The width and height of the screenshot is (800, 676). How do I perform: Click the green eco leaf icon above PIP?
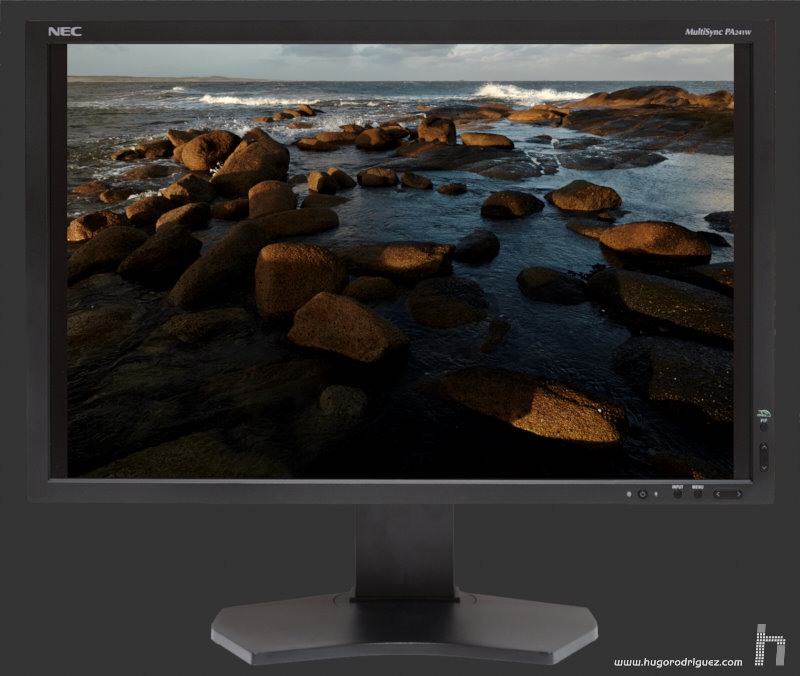[764, 415]
